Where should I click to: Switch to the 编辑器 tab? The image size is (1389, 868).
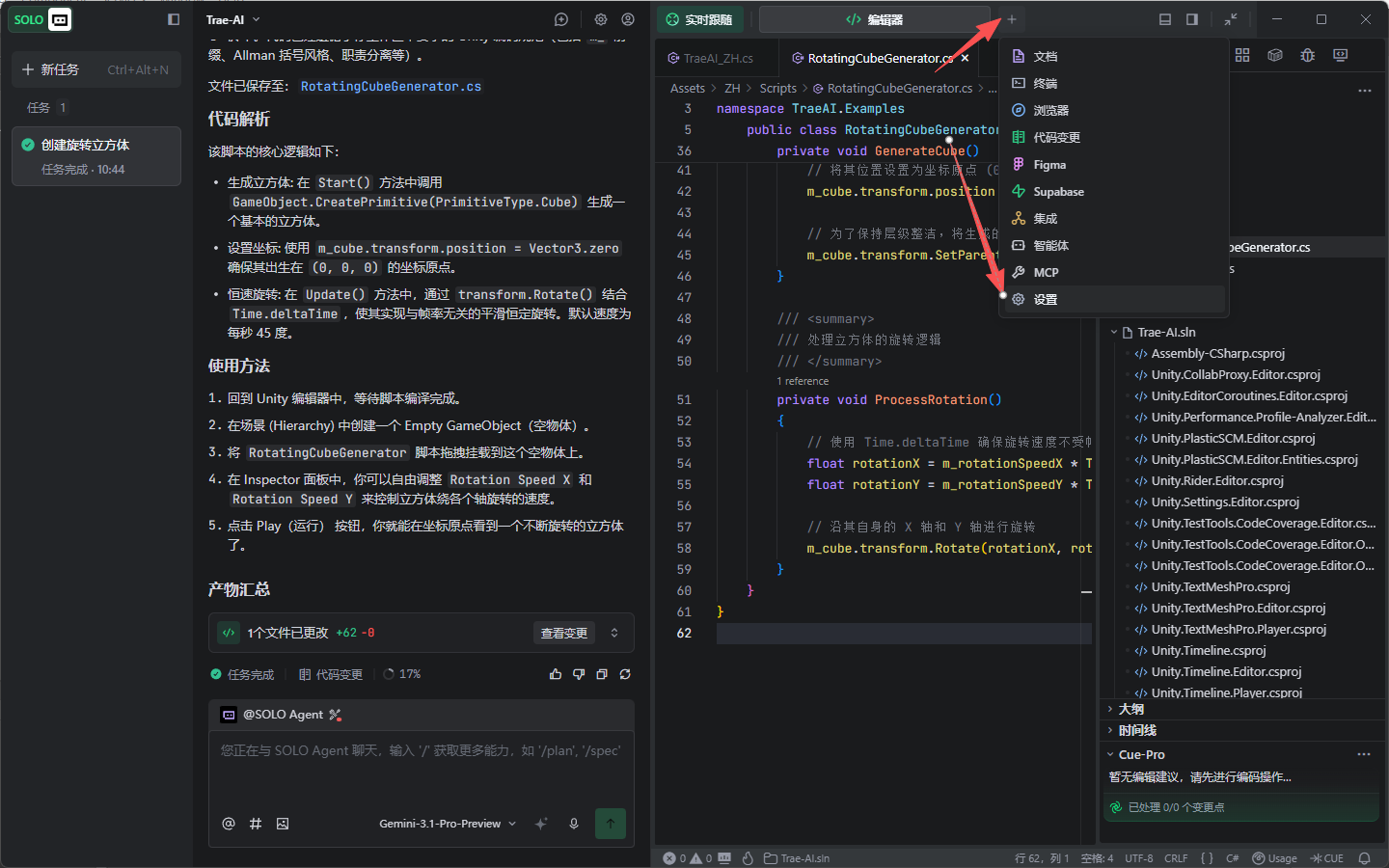coord(875,19)
